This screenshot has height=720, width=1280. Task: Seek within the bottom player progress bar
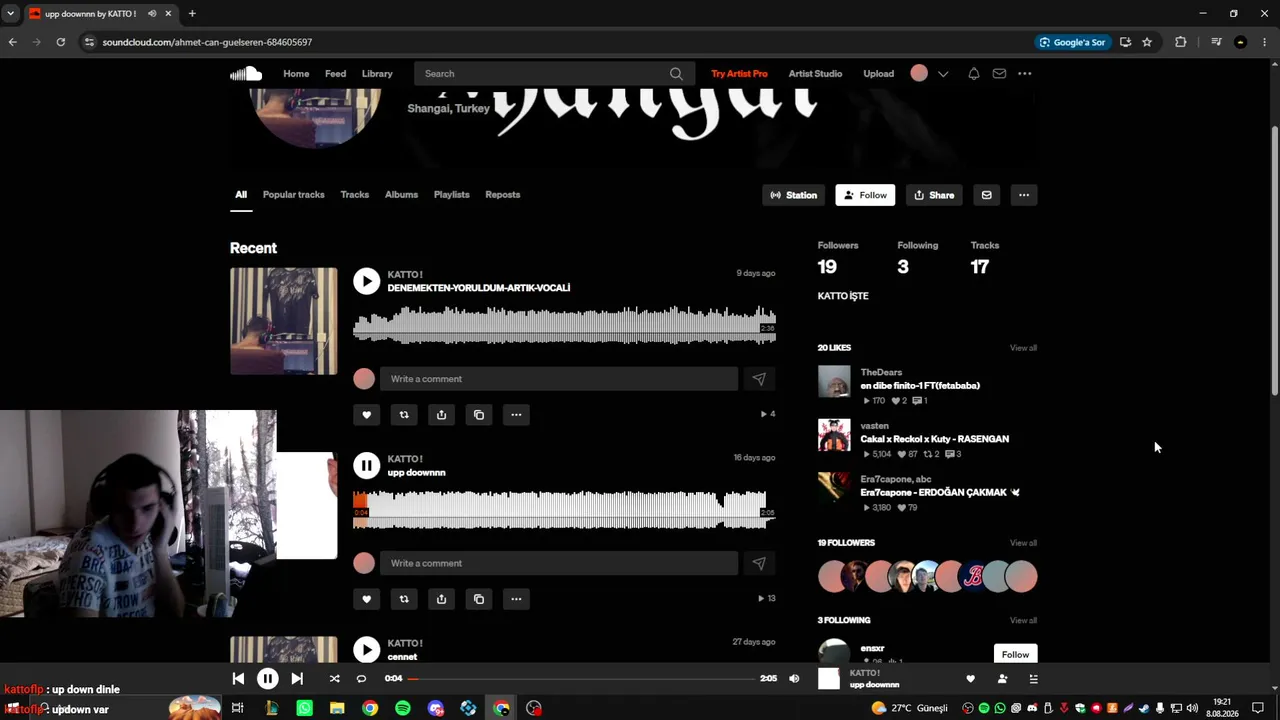[x=581, y=679]
